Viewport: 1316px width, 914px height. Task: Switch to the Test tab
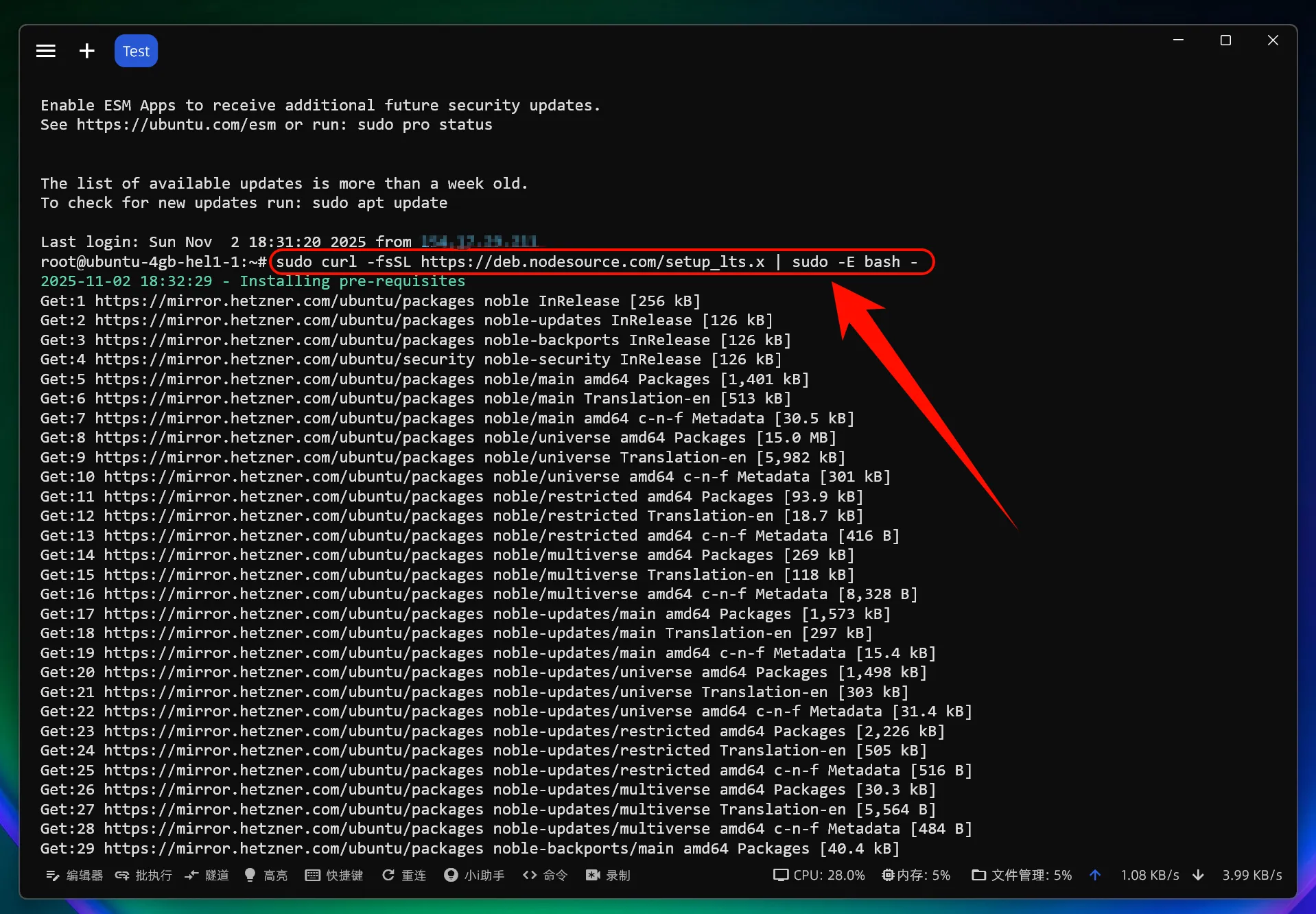pyautogui.click(x=136, y=51)
